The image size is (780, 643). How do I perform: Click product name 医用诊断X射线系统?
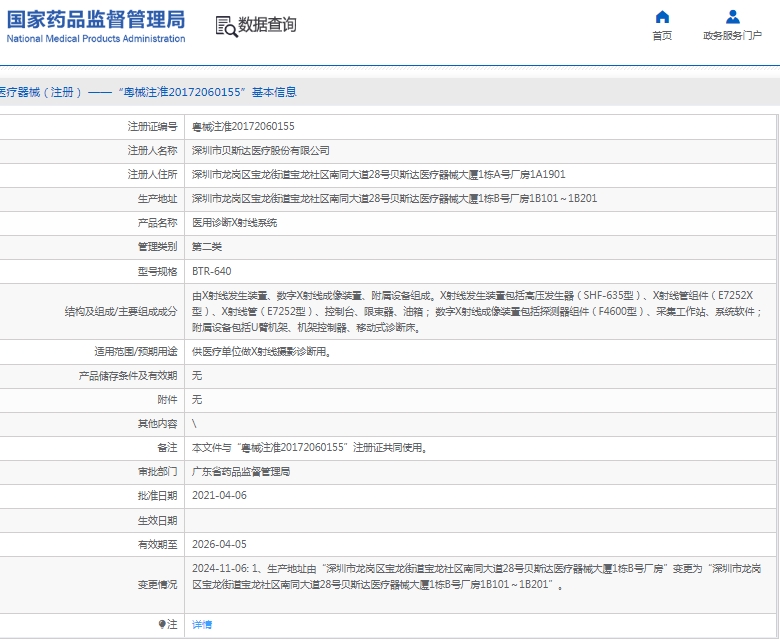tap(234, 223)
